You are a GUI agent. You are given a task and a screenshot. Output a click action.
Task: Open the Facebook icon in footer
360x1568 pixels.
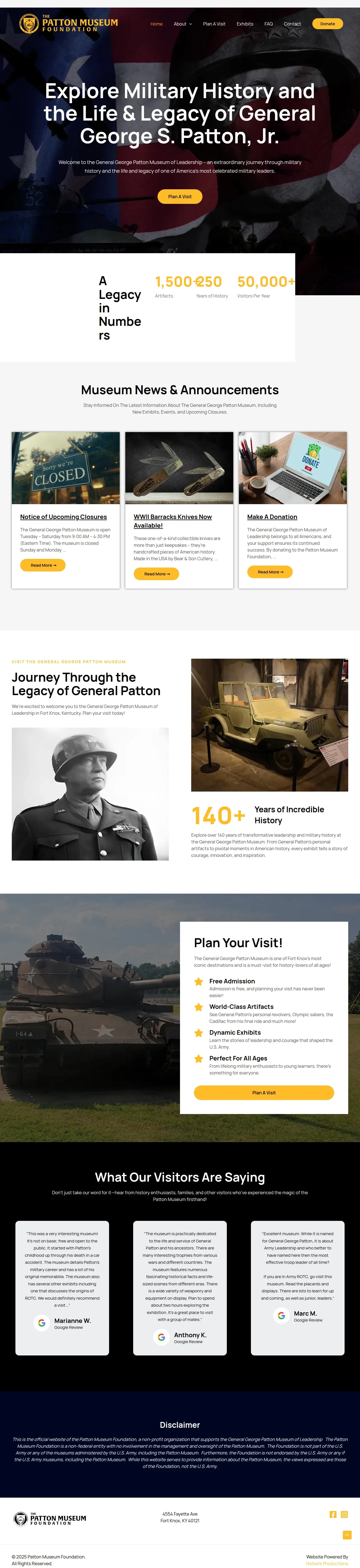pos(333,1514)
